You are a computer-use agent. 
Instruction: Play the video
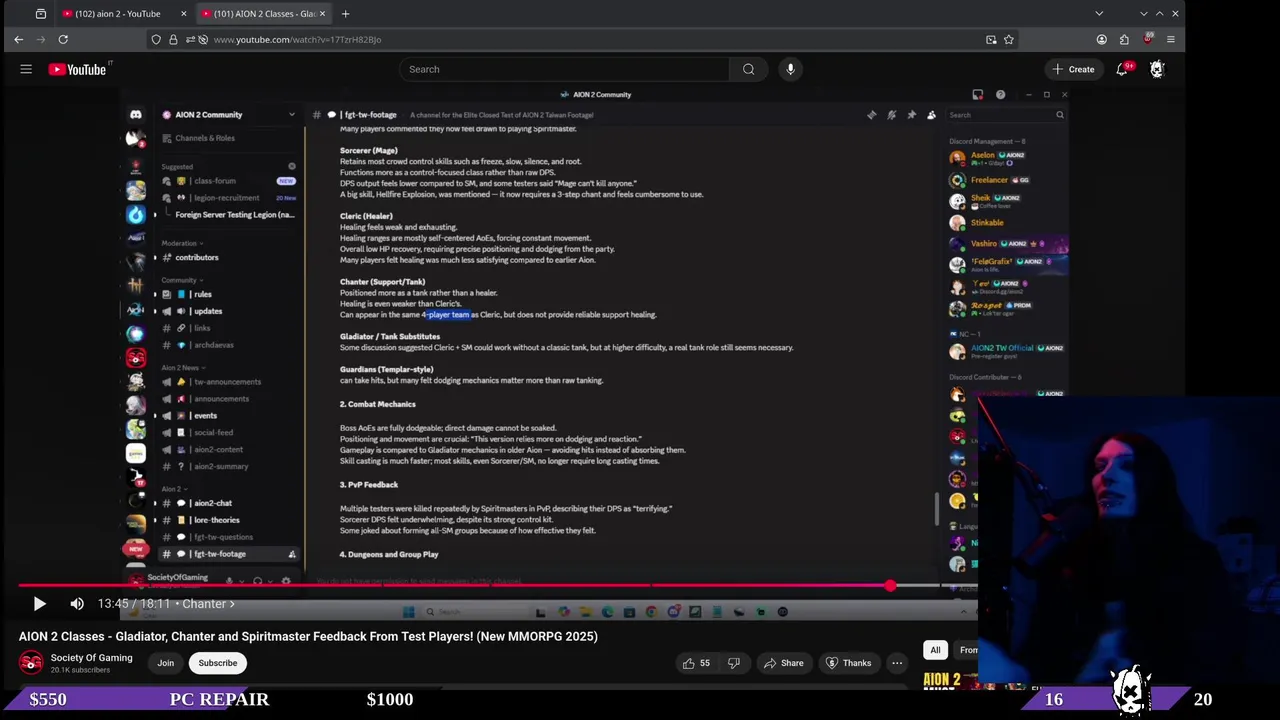click(x=39, y=604)
